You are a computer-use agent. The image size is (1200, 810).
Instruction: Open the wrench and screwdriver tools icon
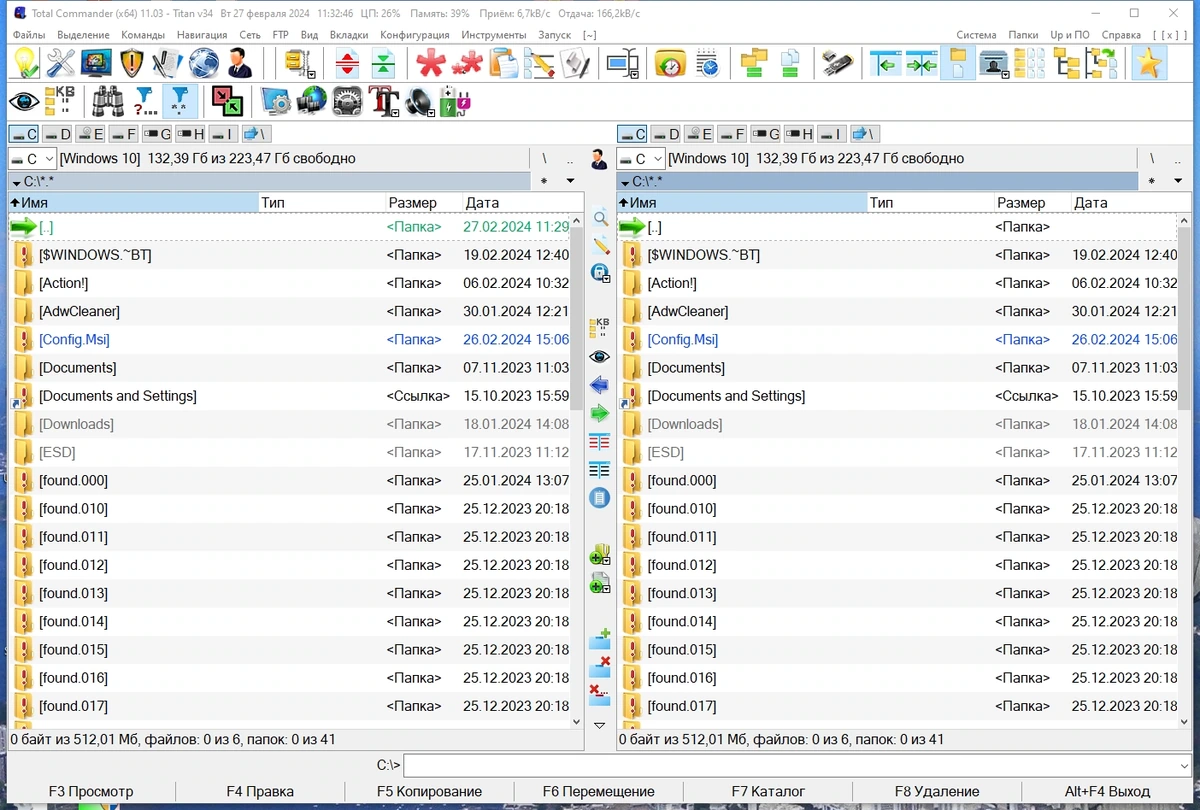[x=61, y=63]
